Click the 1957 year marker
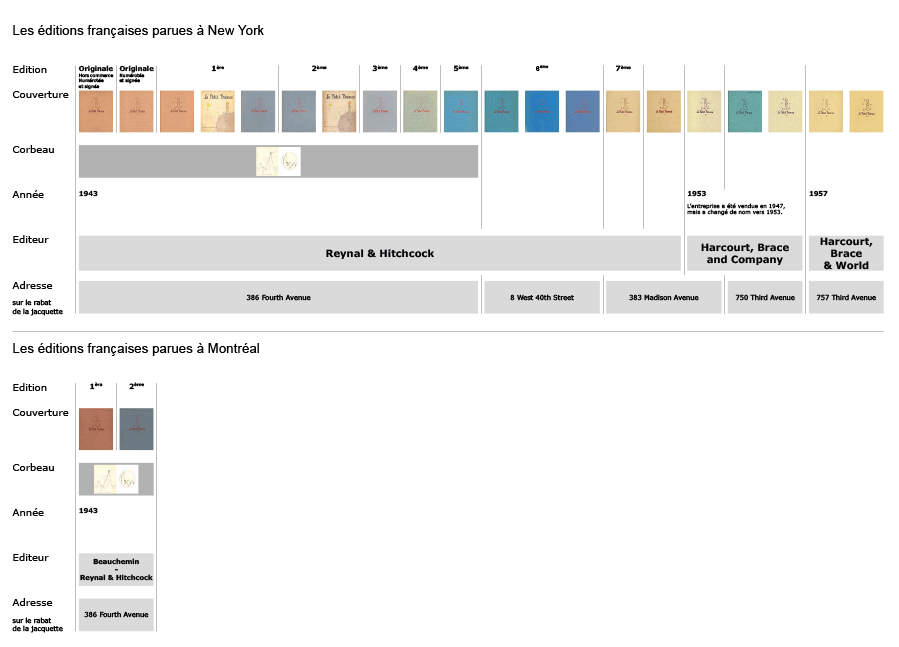 click(x=818, y=194)
